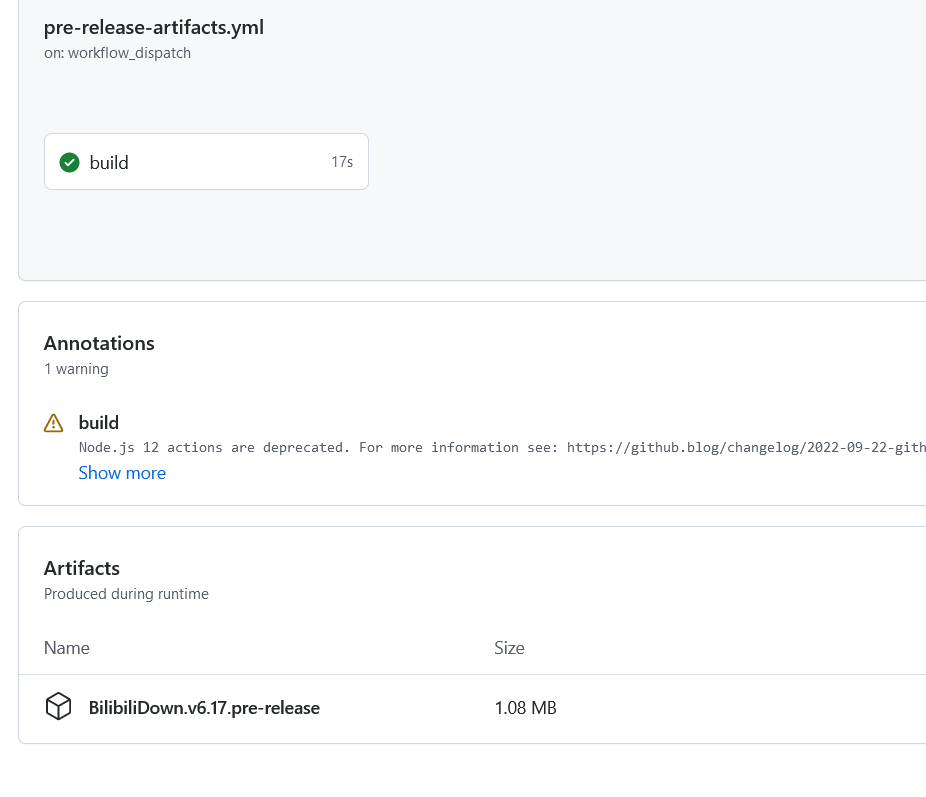Click the Name column header
Viewport: 926px width, 797px height.
click(x=67, y=648)
